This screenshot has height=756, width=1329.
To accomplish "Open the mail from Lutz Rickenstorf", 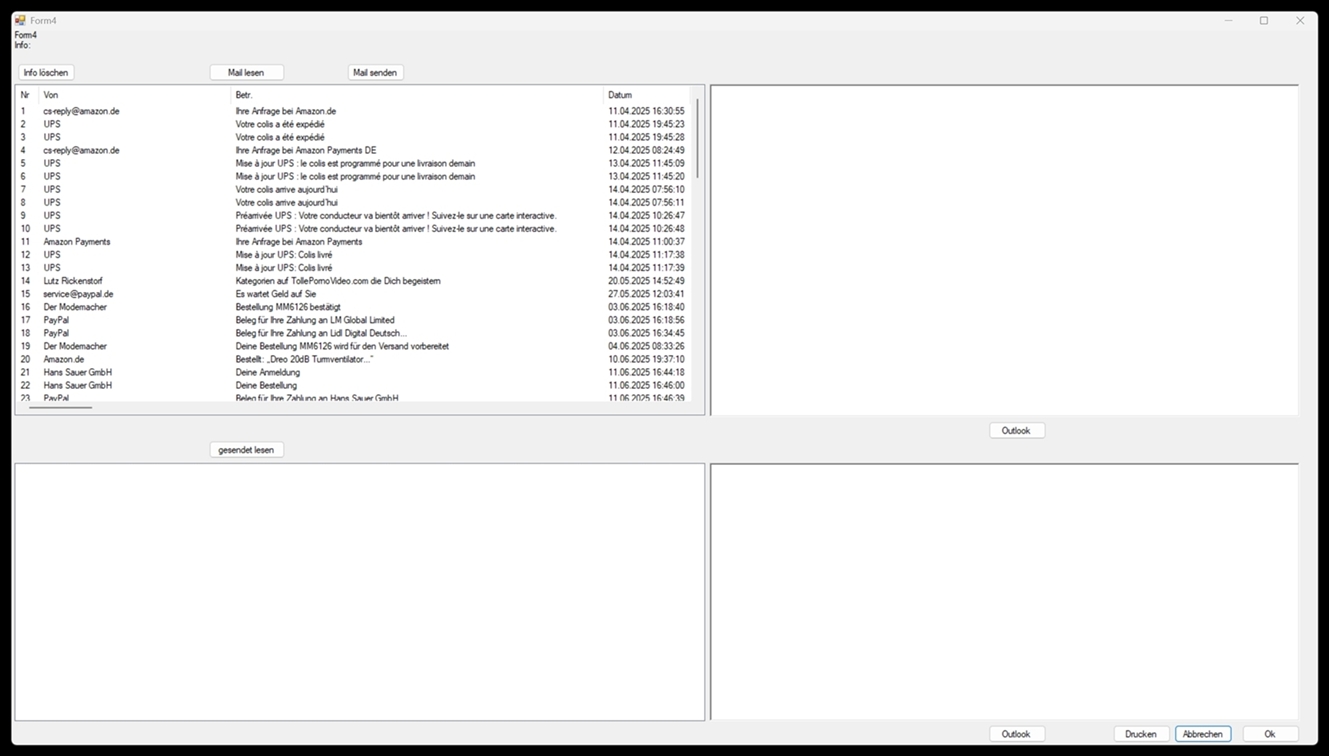I will coord(73,281).
